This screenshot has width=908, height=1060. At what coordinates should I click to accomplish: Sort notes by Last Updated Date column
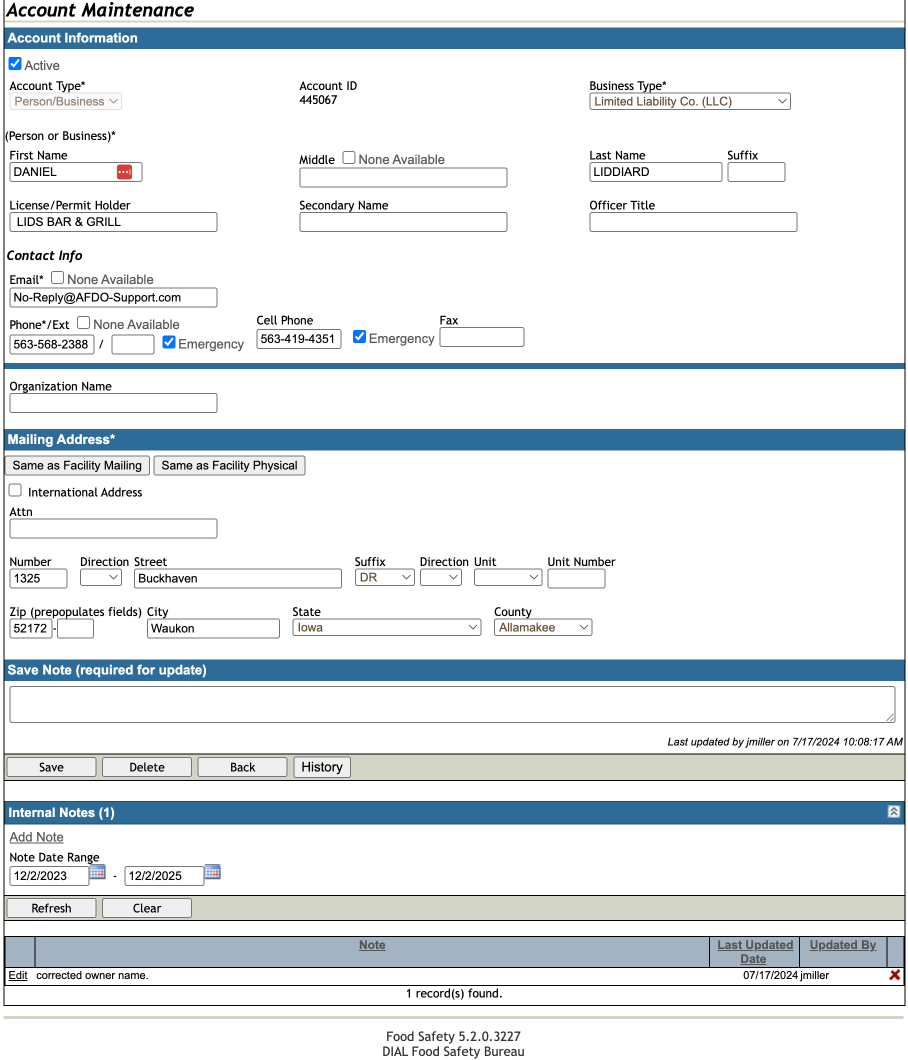click(x=755, y=951)
